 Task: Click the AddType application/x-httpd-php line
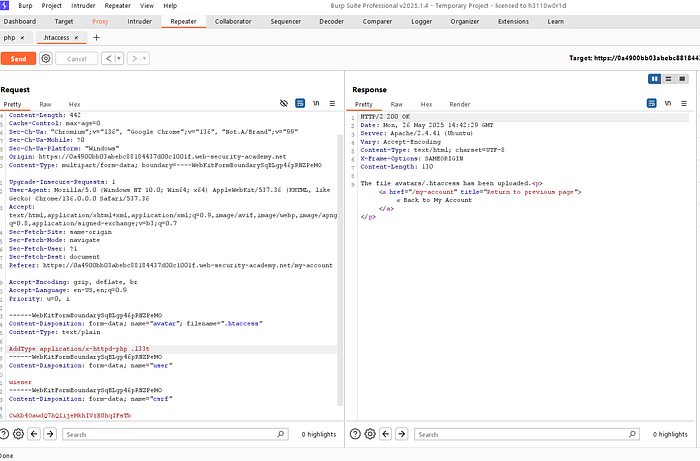(x=79, y=349)
